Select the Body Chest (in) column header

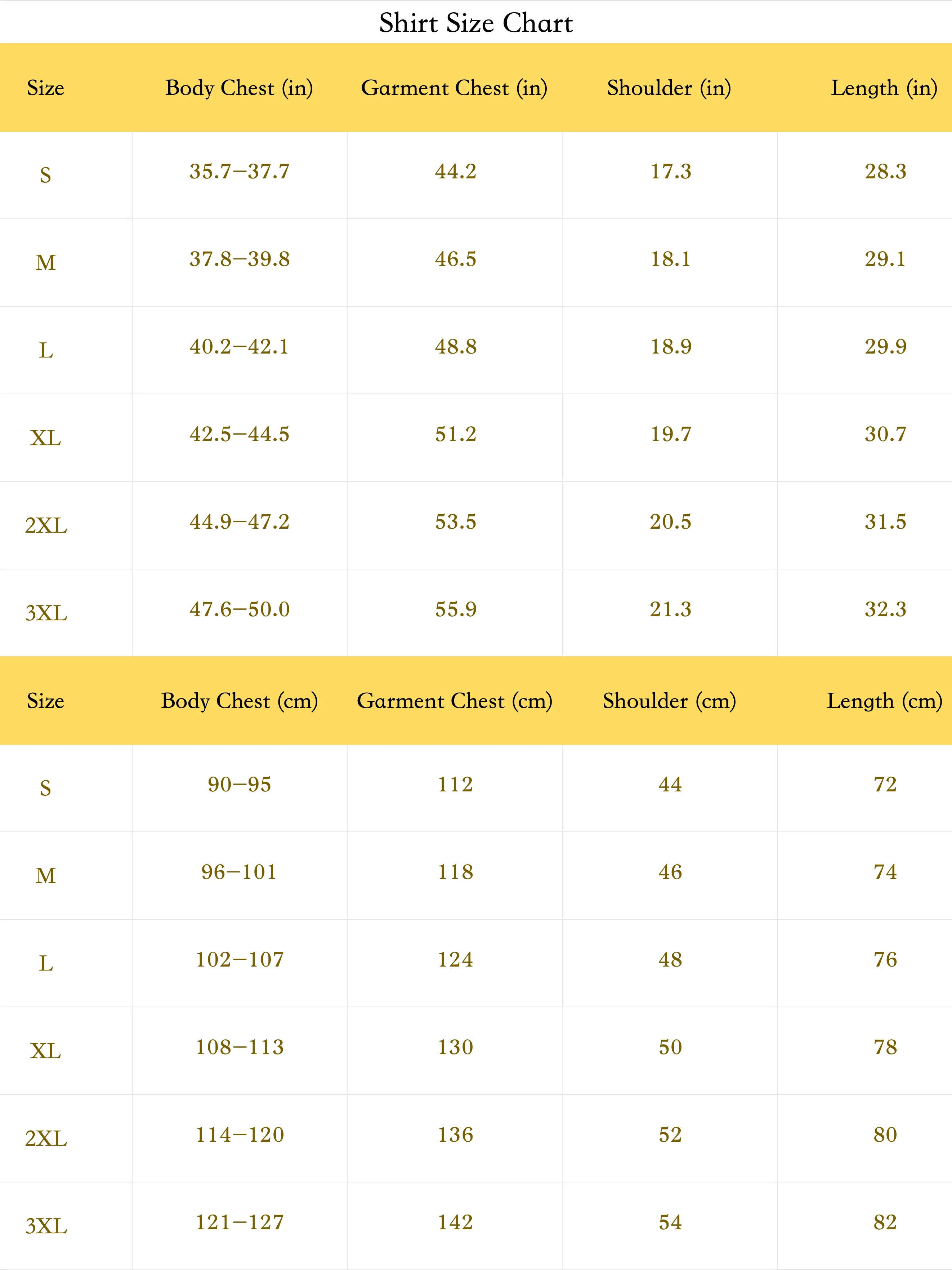click(239, 88)
